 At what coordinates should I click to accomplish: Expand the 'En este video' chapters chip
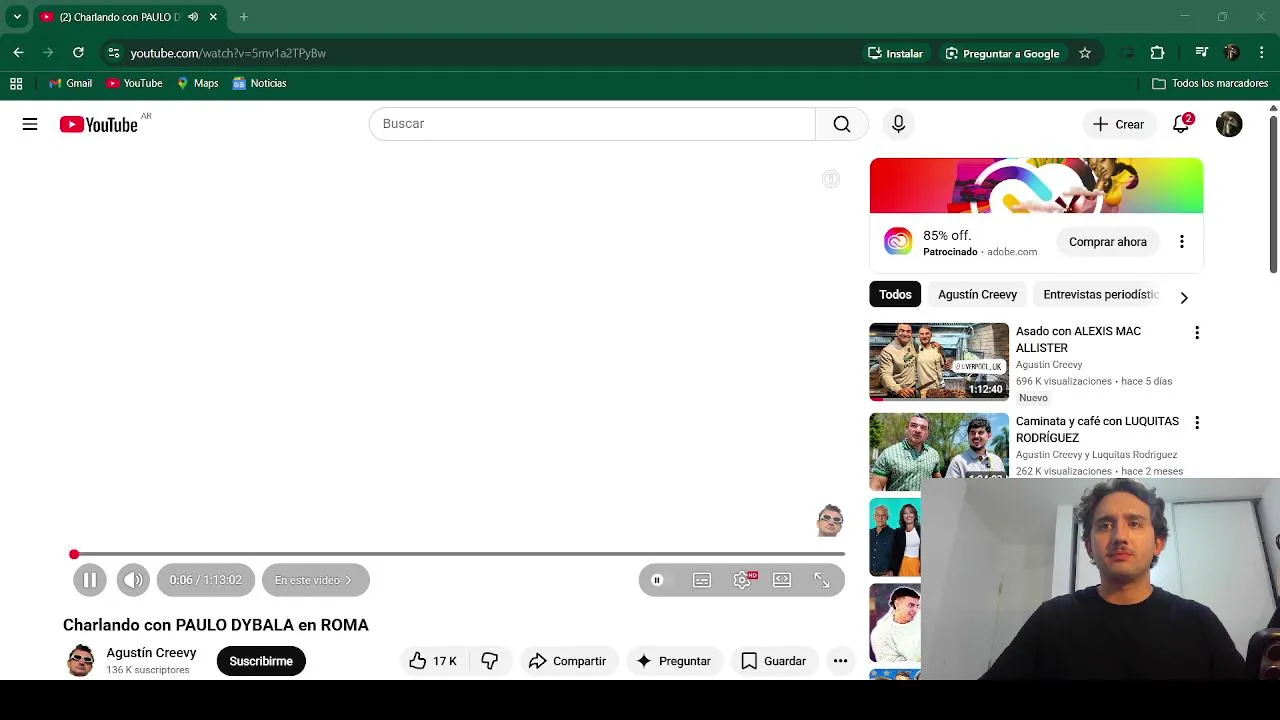(315, 580)
